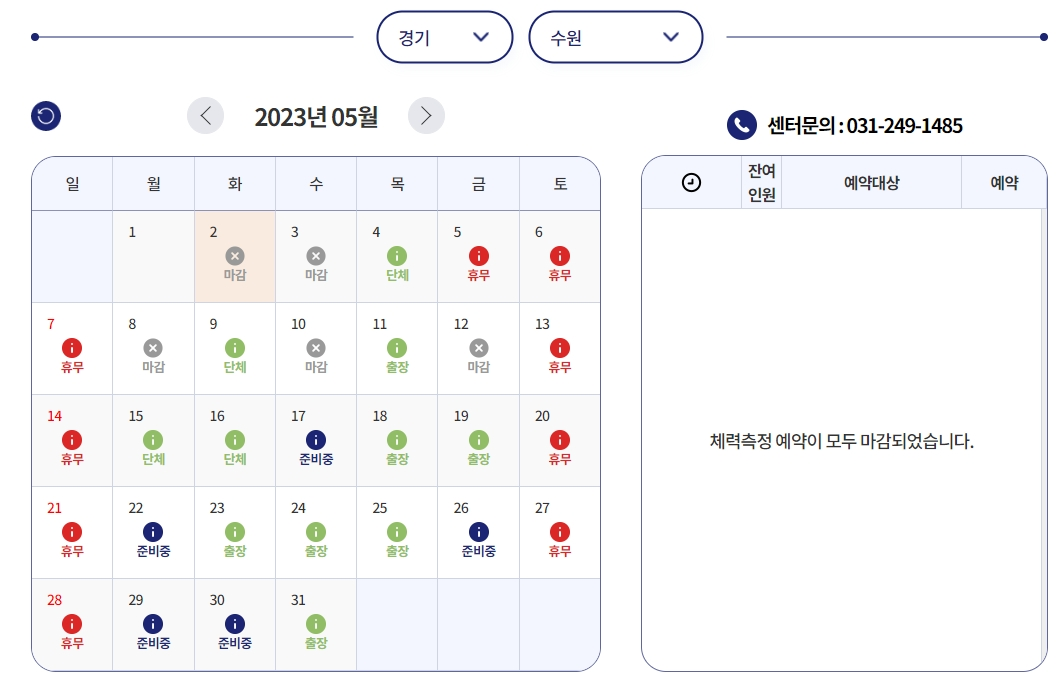
Task: Click the 마감 closed icon on May 2
Action: tap(234, 255)
